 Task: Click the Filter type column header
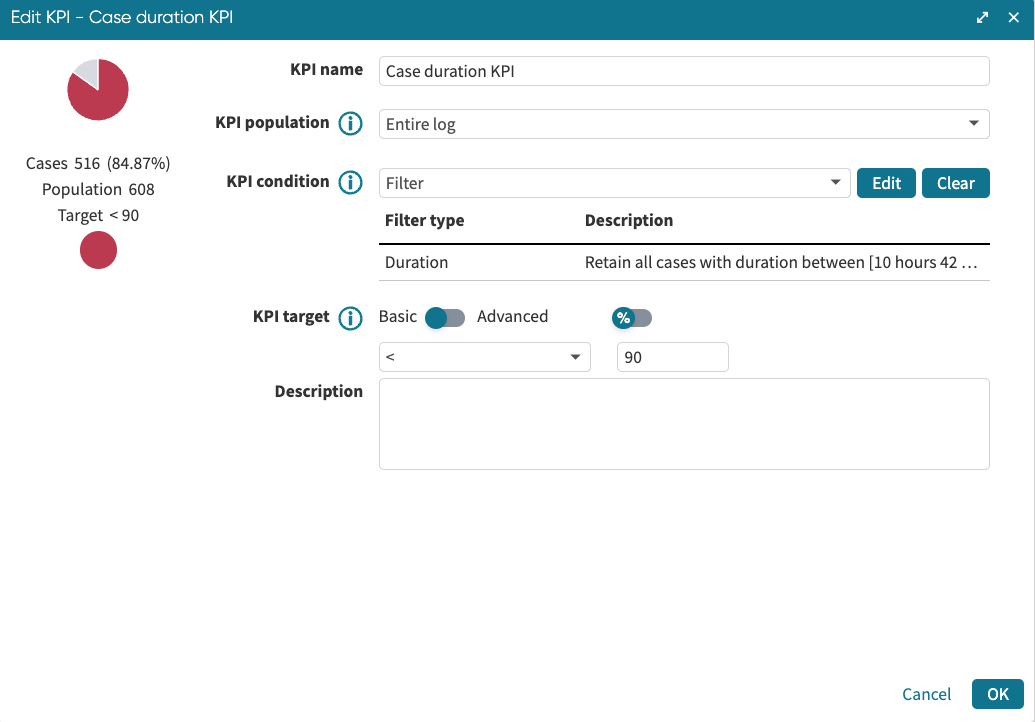425,220
